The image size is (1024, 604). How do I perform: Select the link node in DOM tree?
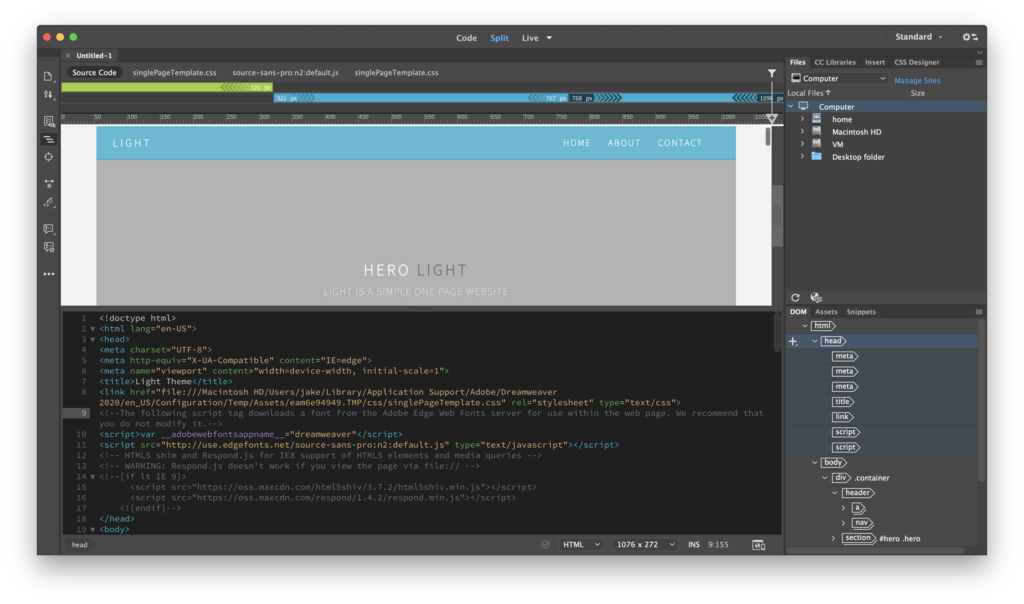coord(842,417)
